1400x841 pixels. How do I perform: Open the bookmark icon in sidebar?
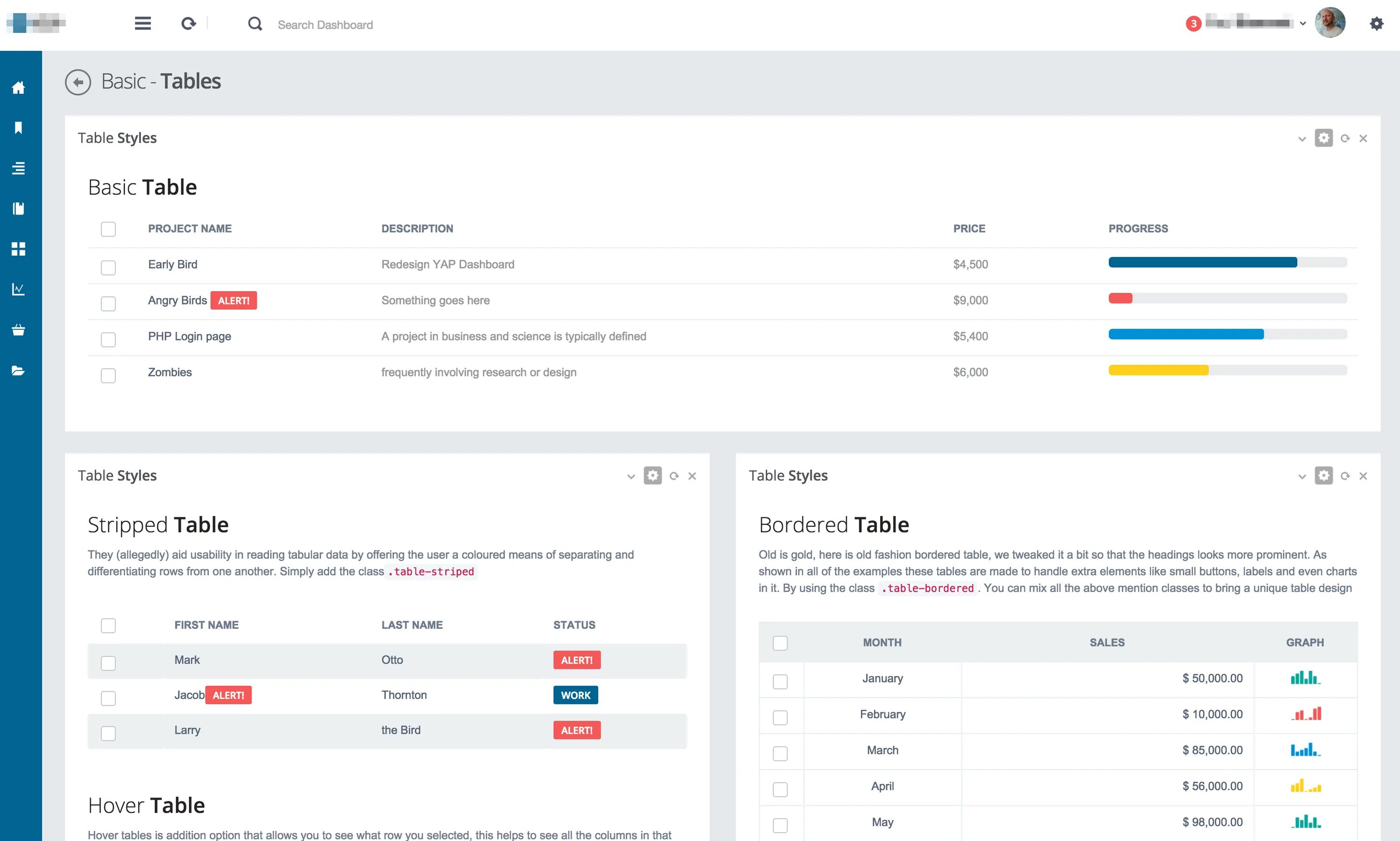[x=18, y=128]
